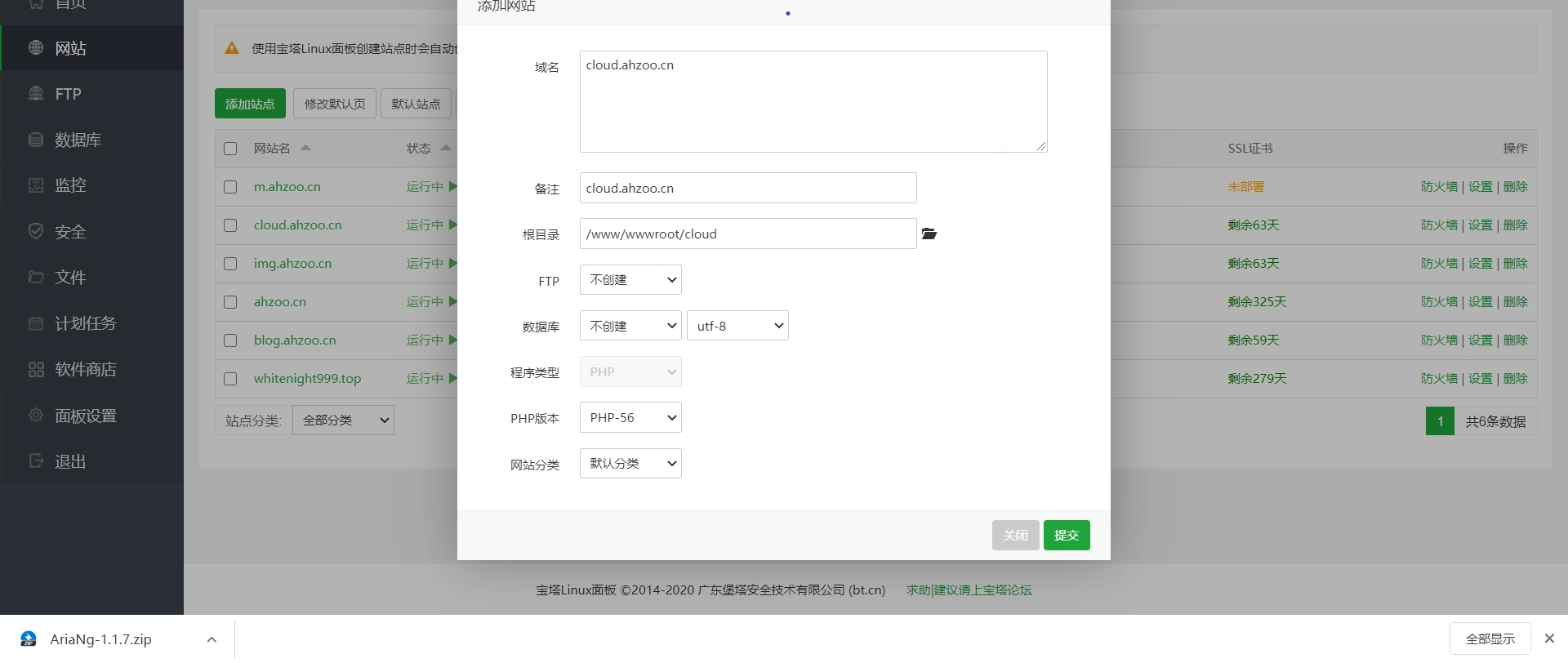Image resolution: width=1568 pixels, height=663 pixels.
Task: Click the exit icon beside 退出
Action: coord(36,461)
